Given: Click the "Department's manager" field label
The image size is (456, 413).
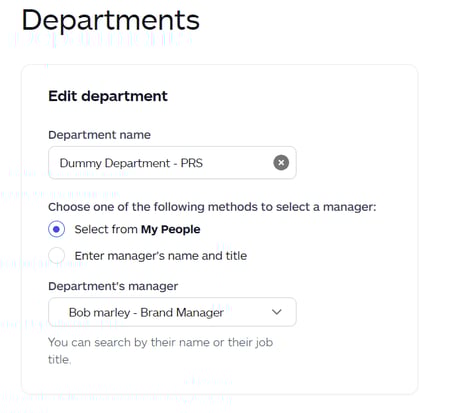Looking at the screenshot, I should (x=113, y=286).
